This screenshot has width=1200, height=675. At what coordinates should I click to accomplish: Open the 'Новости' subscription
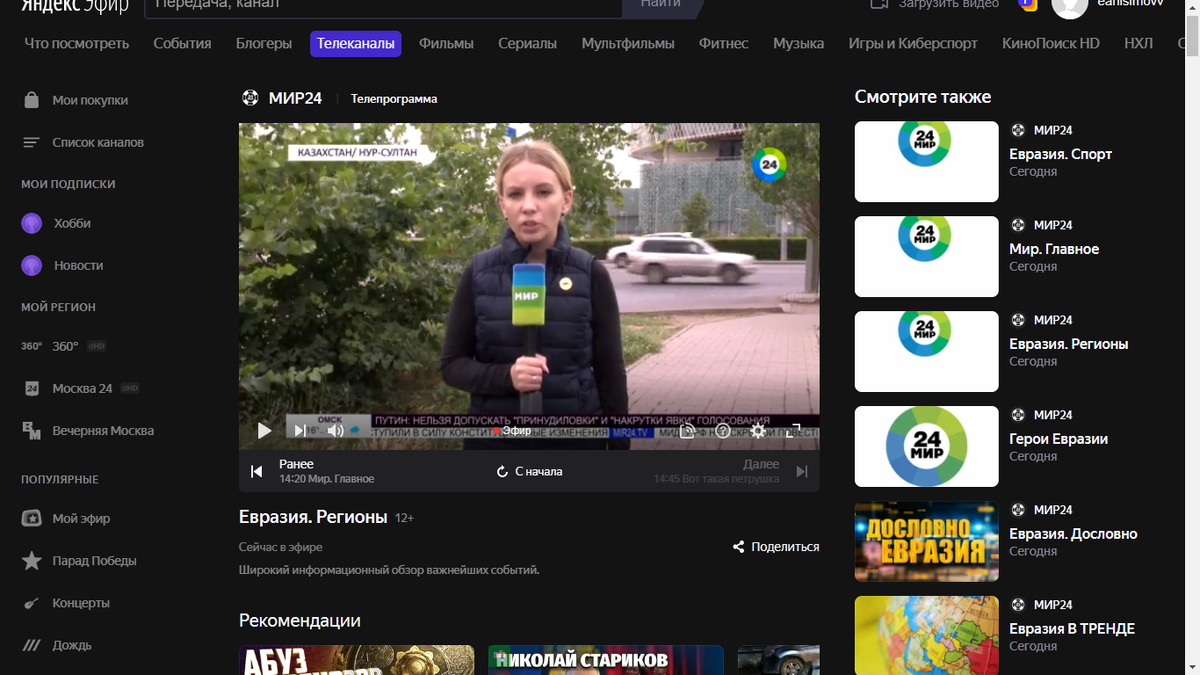[x=62, y=265]
